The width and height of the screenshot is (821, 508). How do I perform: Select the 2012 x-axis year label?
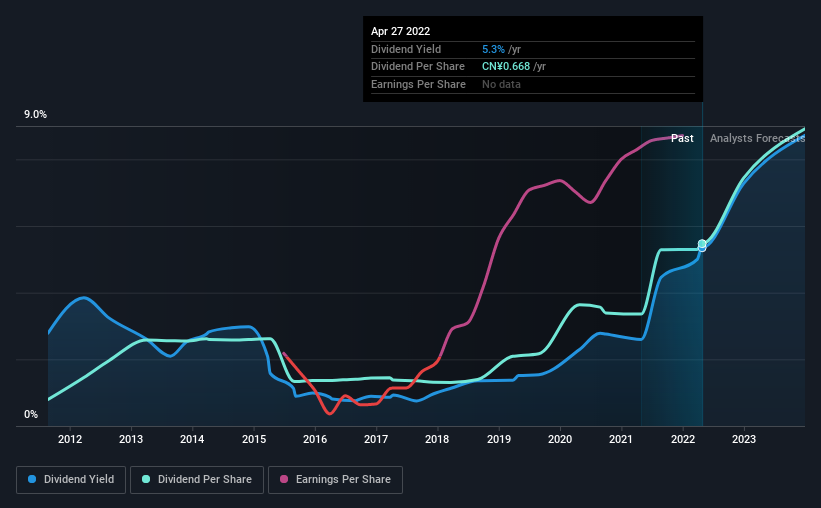point(70,439)
